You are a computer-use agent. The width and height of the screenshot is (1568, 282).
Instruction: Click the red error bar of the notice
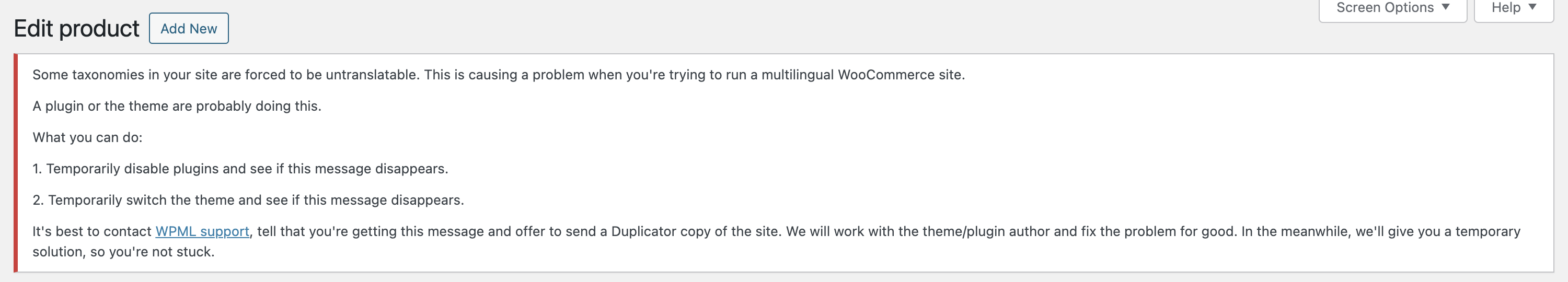coord(16,163)
